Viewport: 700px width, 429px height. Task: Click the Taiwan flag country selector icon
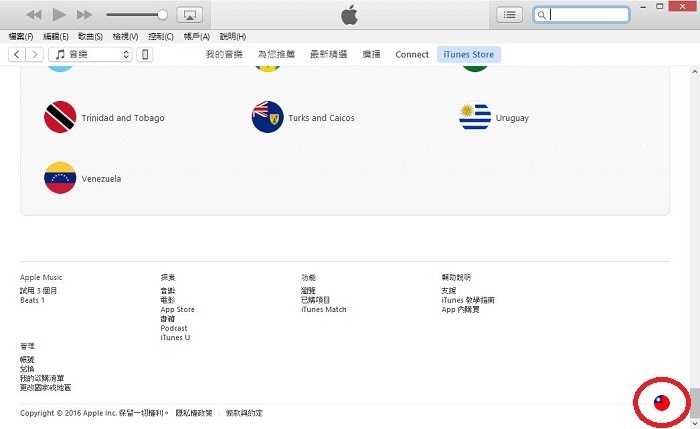point(662,403)
